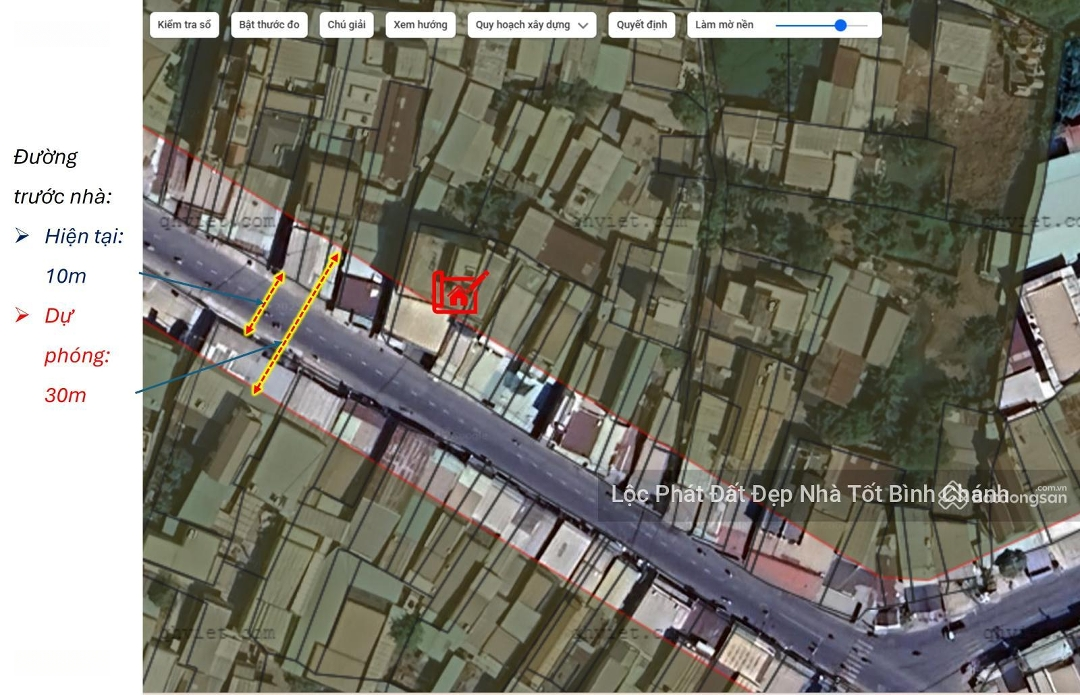1080x695 pixels.
Task: Click the batdongsan logo watermark
Action: 1003,494
